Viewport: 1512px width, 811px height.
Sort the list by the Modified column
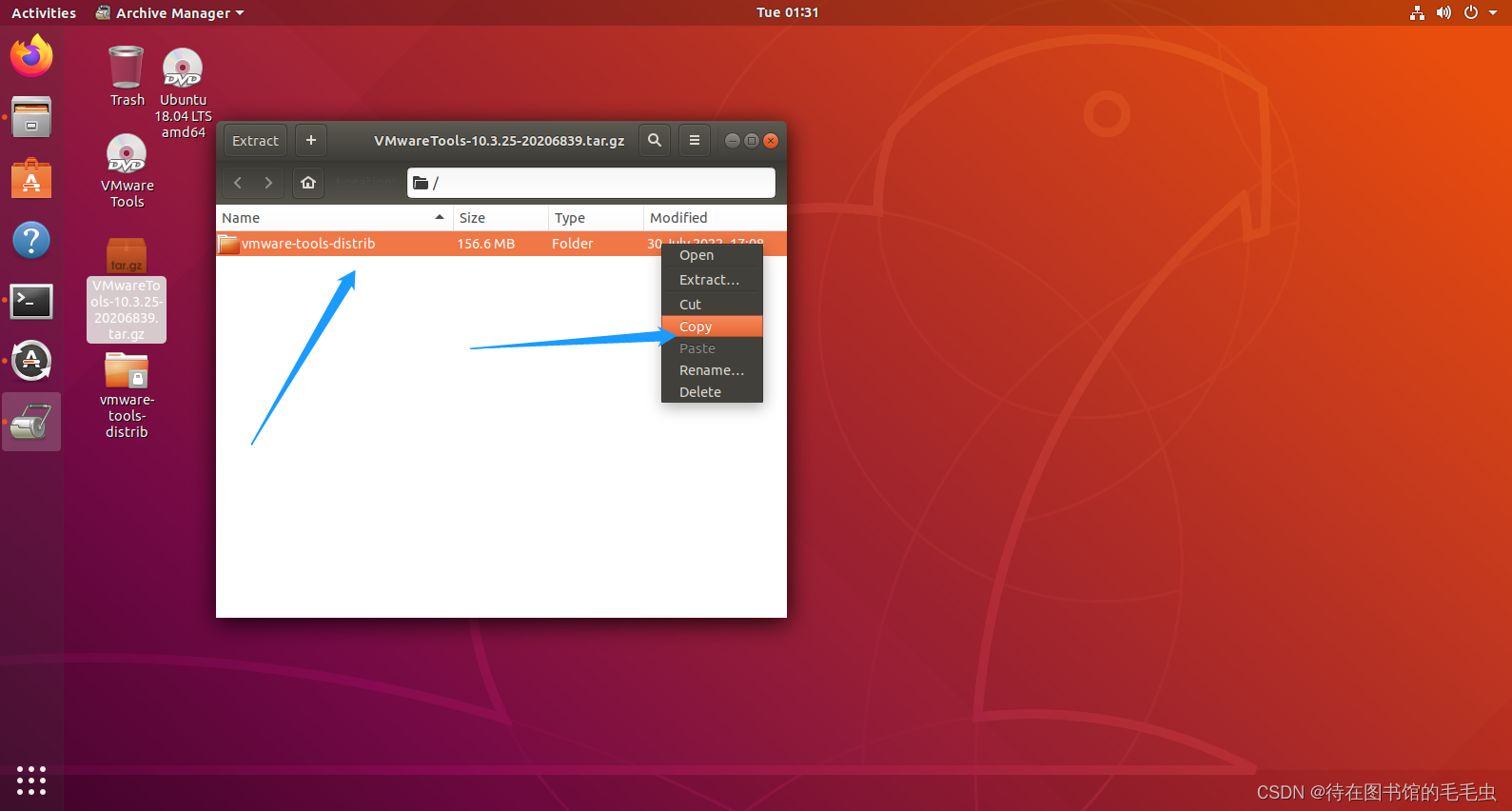[715, 218]
